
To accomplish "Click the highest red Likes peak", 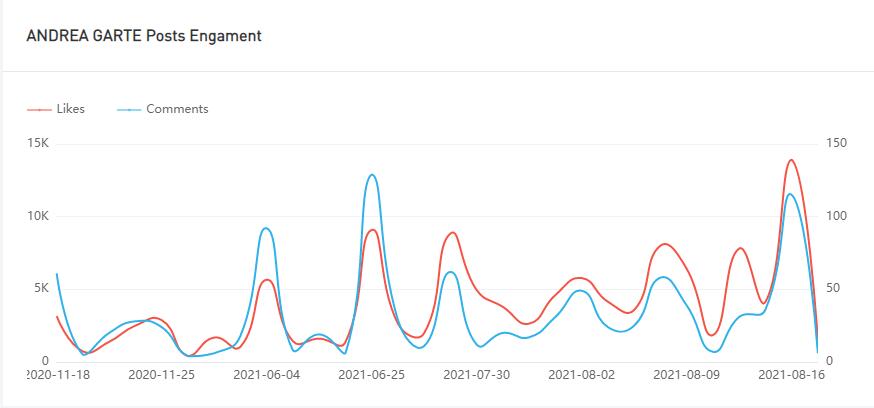I will [791, 160].
